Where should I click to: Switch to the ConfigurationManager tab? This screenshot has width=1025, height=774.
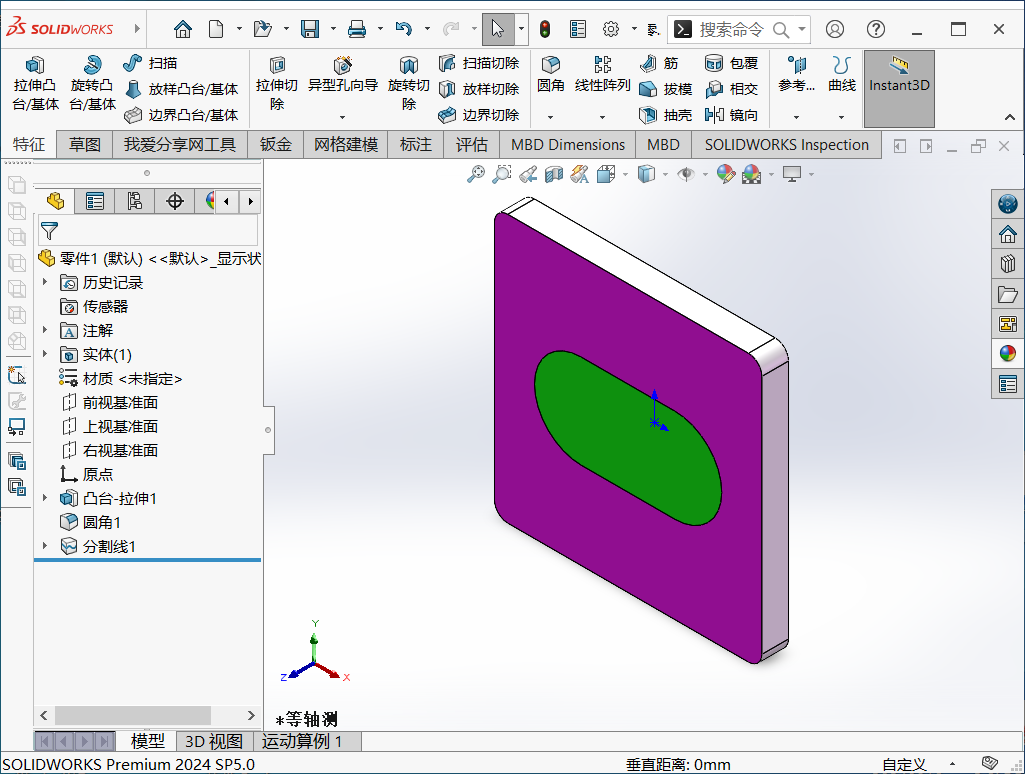click(135, 201)
